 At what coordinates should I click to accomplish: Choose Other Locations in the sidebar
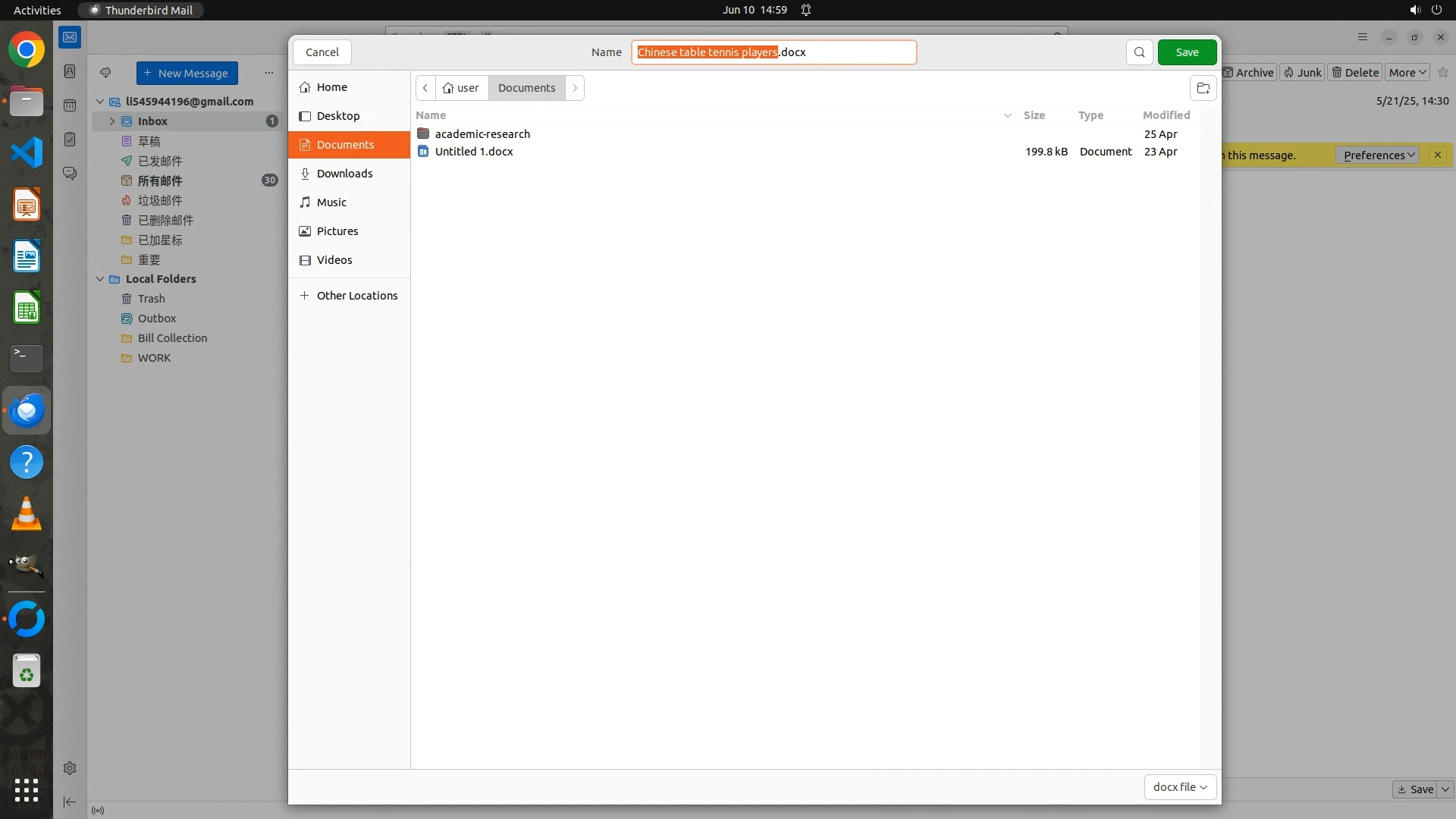(x=356, y=296)
